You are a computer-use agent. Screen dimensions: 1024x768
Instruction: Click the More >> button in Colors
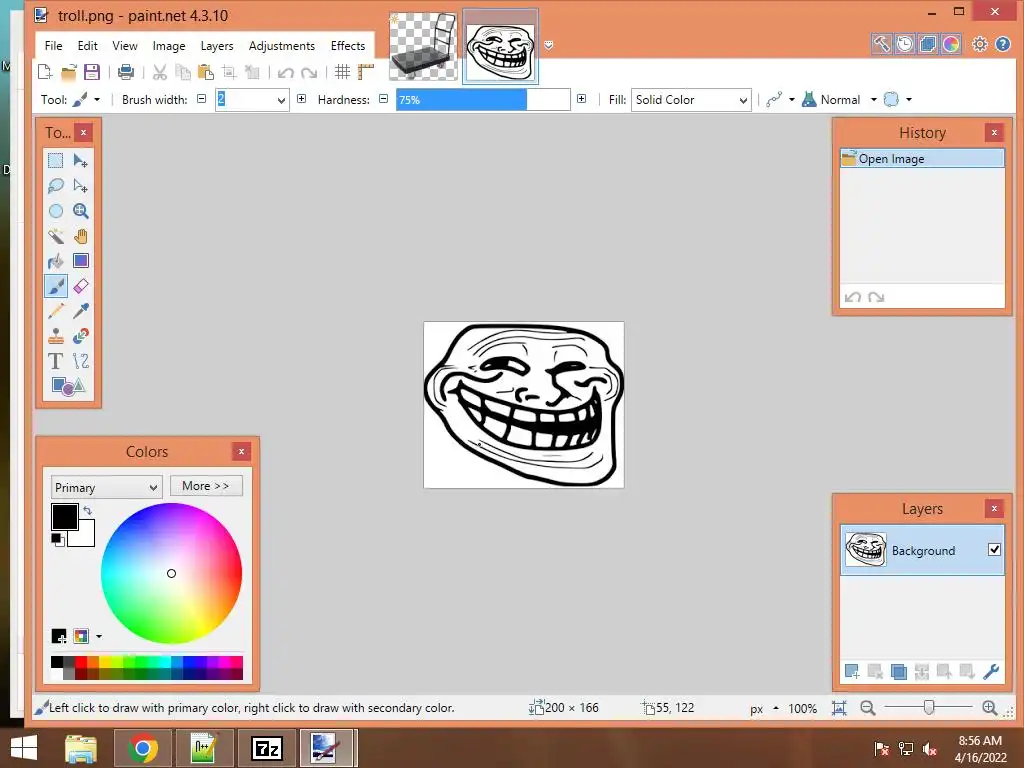pyautogui.click(x=206, y=486)
